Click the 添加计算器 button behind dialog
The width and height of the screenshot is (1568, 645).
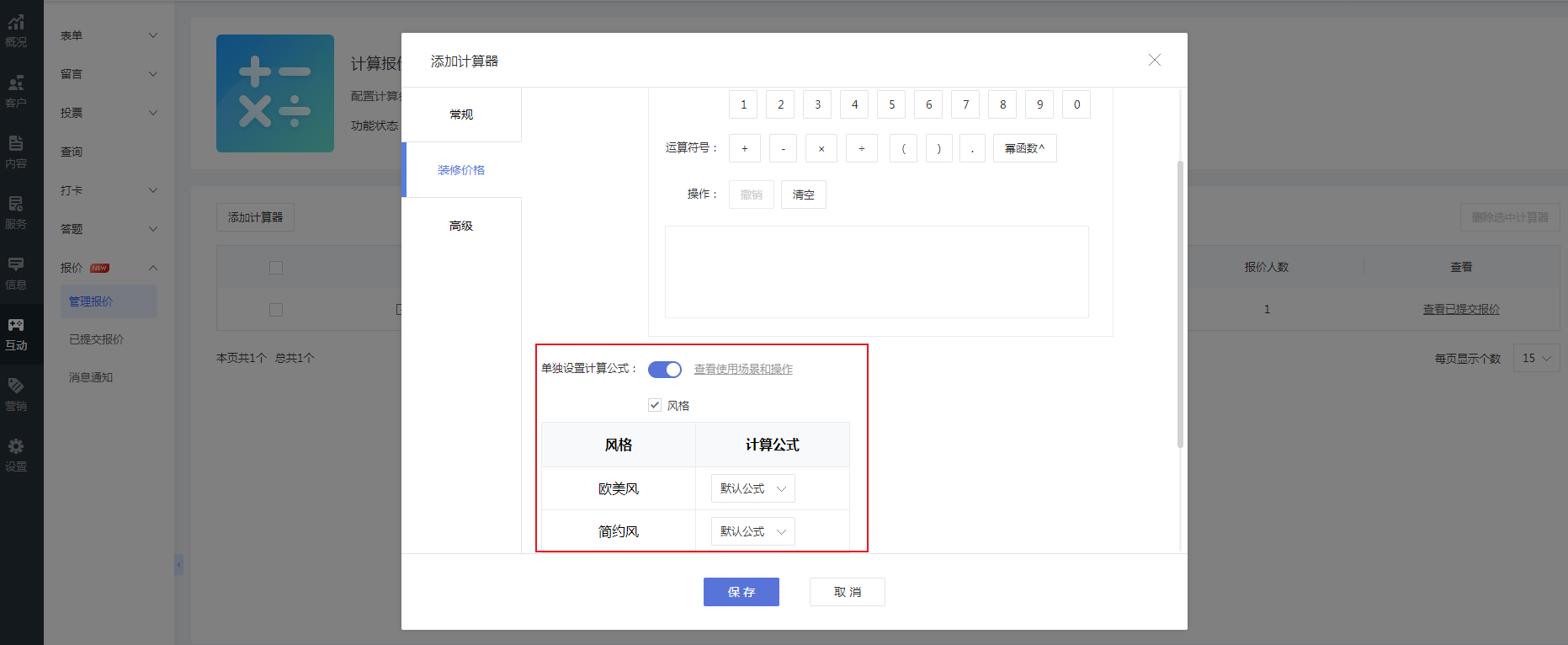coord(255,217)
